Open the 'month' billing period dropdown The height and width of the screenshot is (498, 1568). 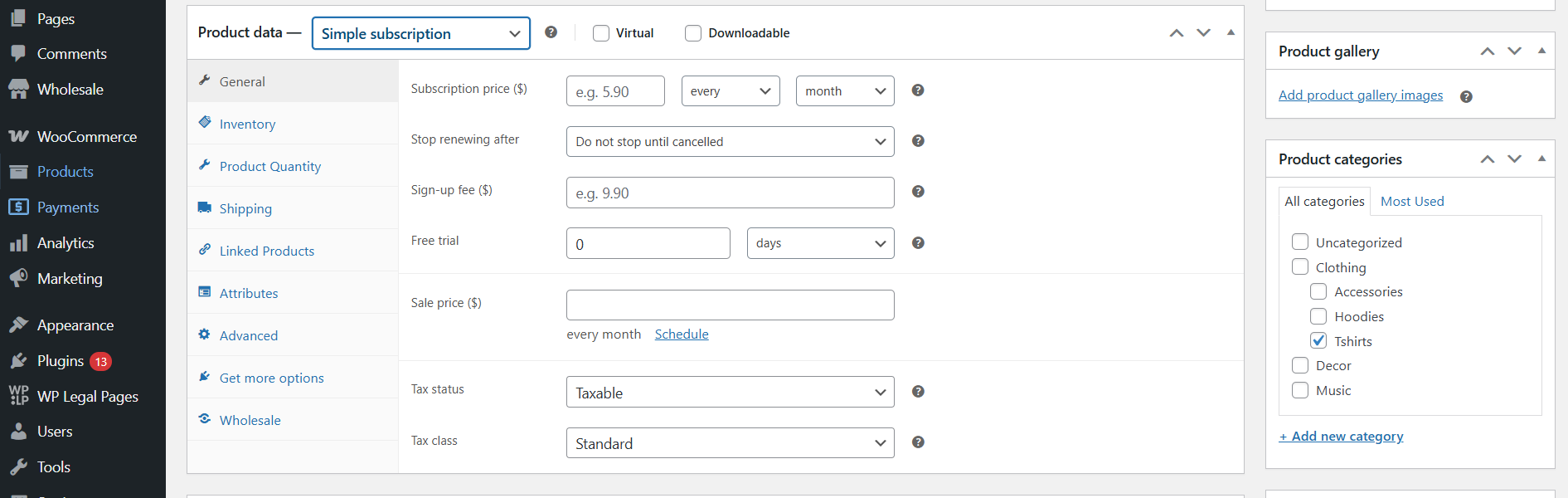[x=845, y=90]
